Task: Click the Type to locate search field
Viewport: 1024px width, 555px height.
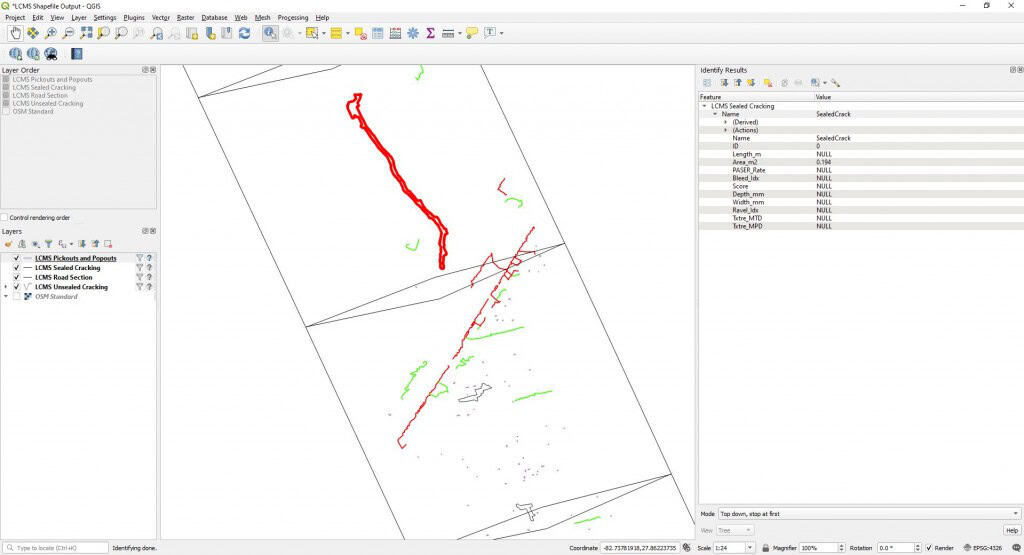Action: click(56, 548)
